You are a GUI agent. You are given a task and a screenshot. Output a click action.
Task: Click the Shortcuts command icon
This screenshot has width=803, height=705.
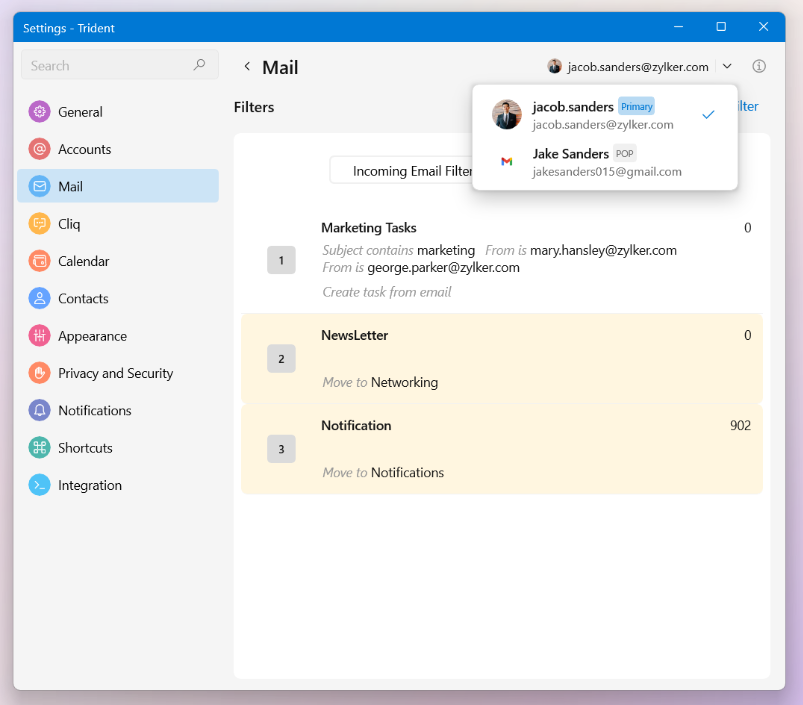coord(39,448)
